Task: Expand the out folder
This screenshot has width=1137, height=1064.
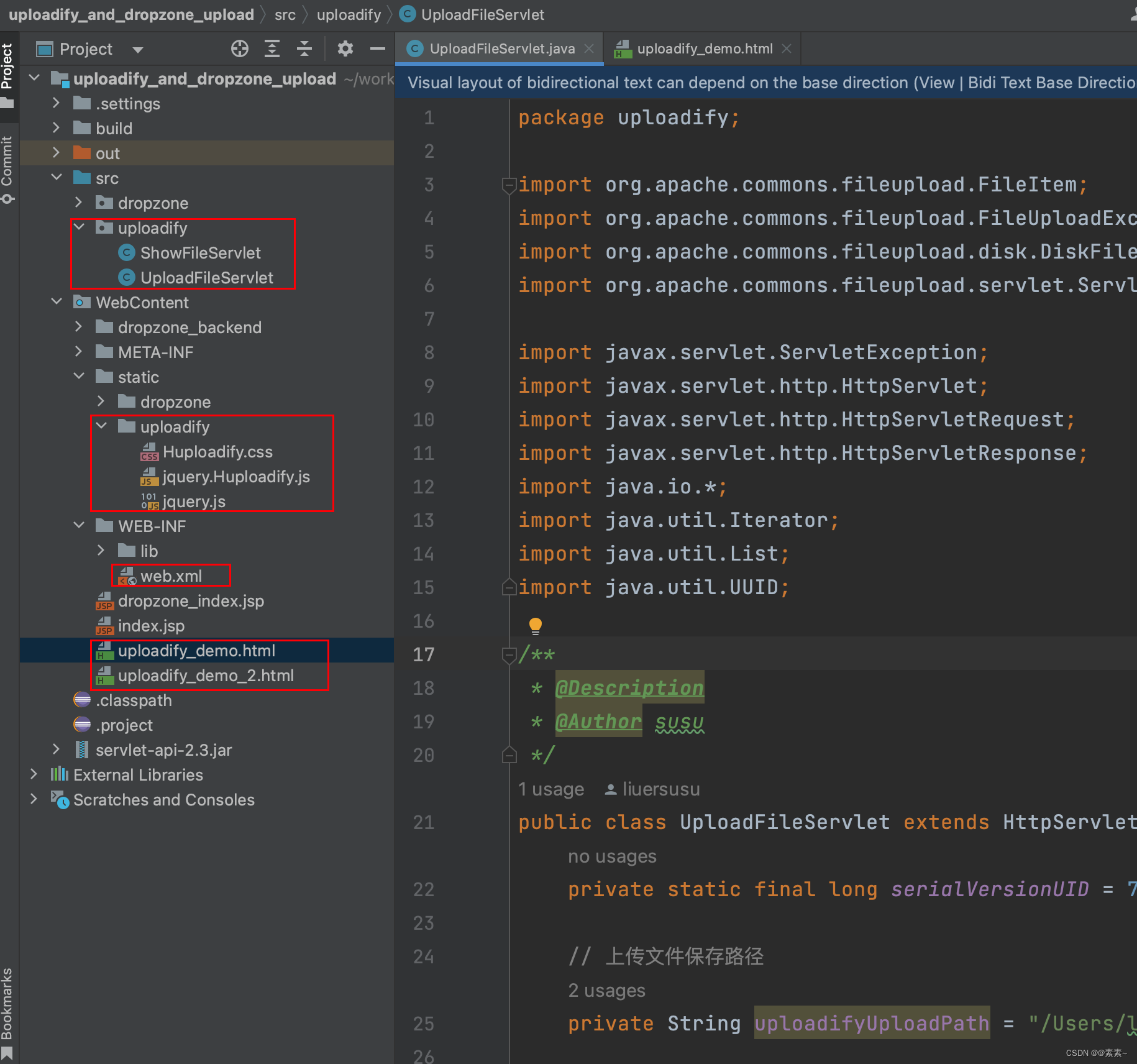Action: coord(56,153)
